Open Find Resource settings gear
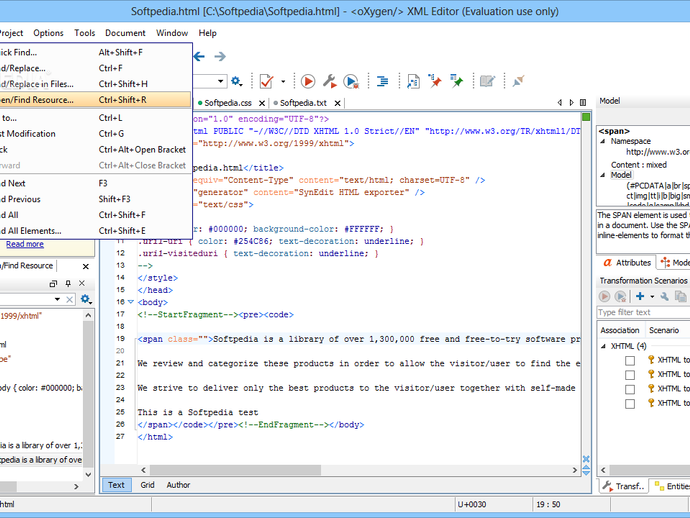This screenshot has width=690, height=518. pyautogui.click(x=86, y=300)
